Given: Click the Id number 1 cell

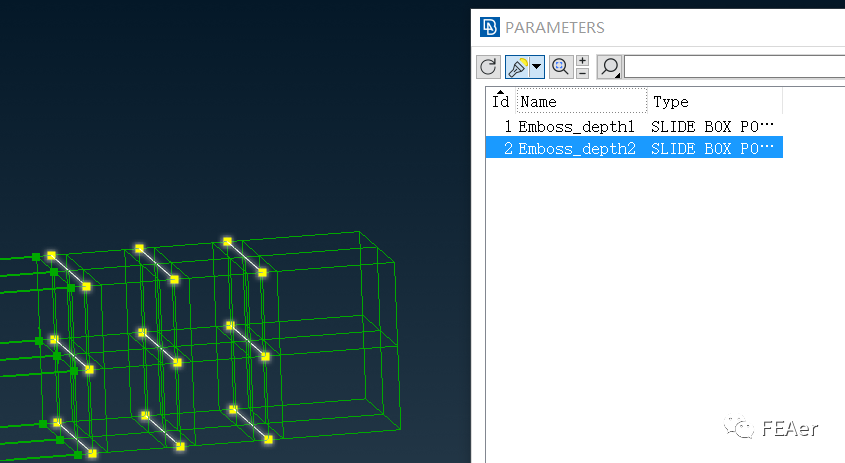Looking at the screenshot, I should click(507, 127).
